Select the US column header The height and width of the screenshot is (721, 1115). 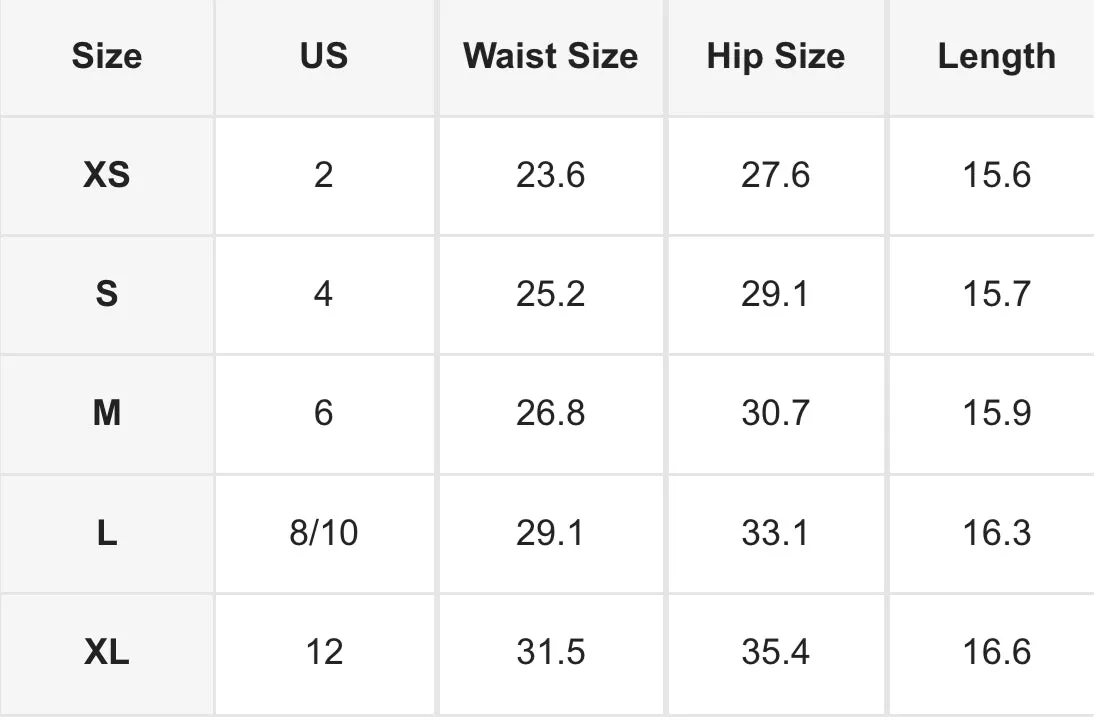[324, 57]
